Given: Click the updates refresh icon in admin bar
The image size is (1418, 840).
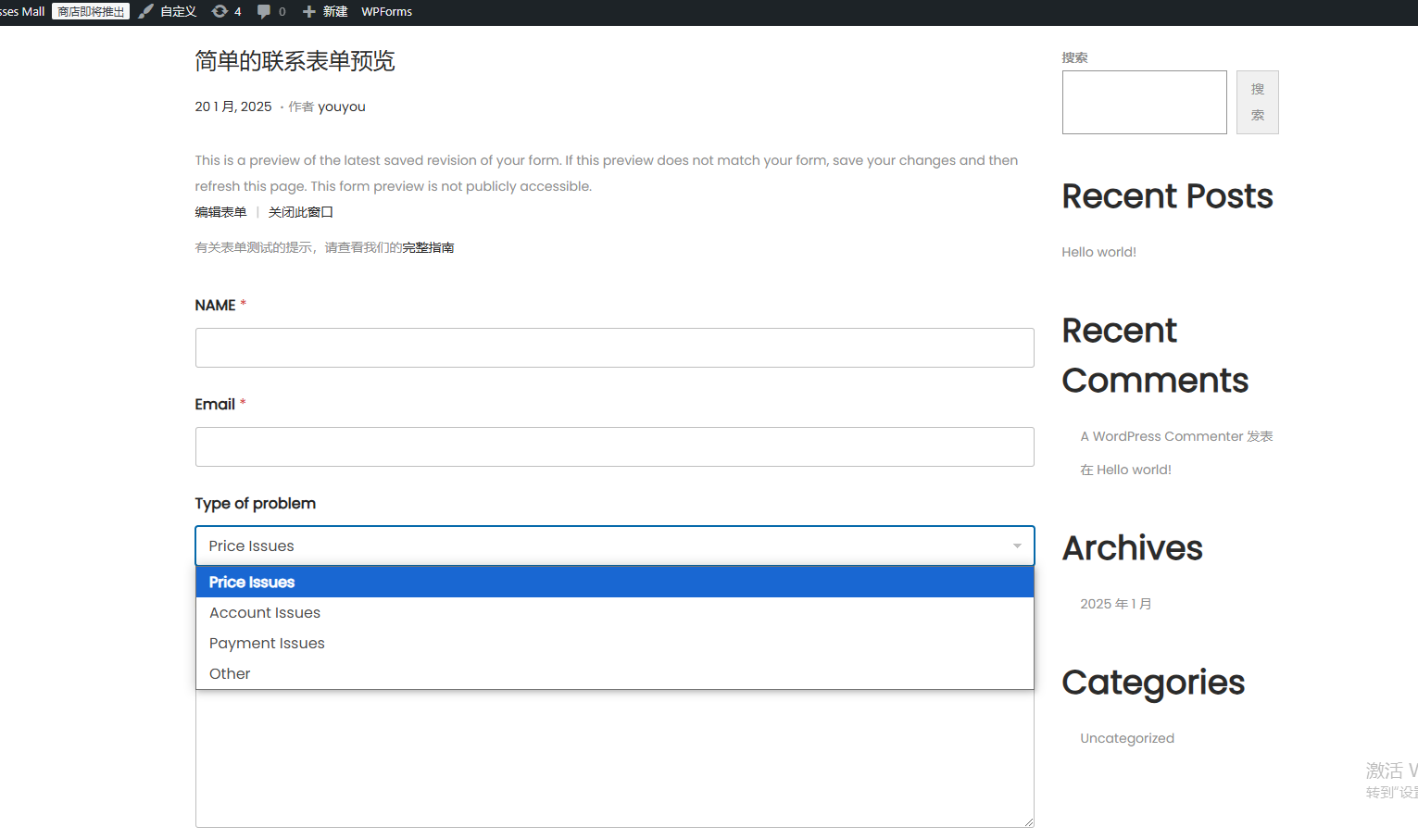Looking at the screenshot, I should (x=220, y=11).
